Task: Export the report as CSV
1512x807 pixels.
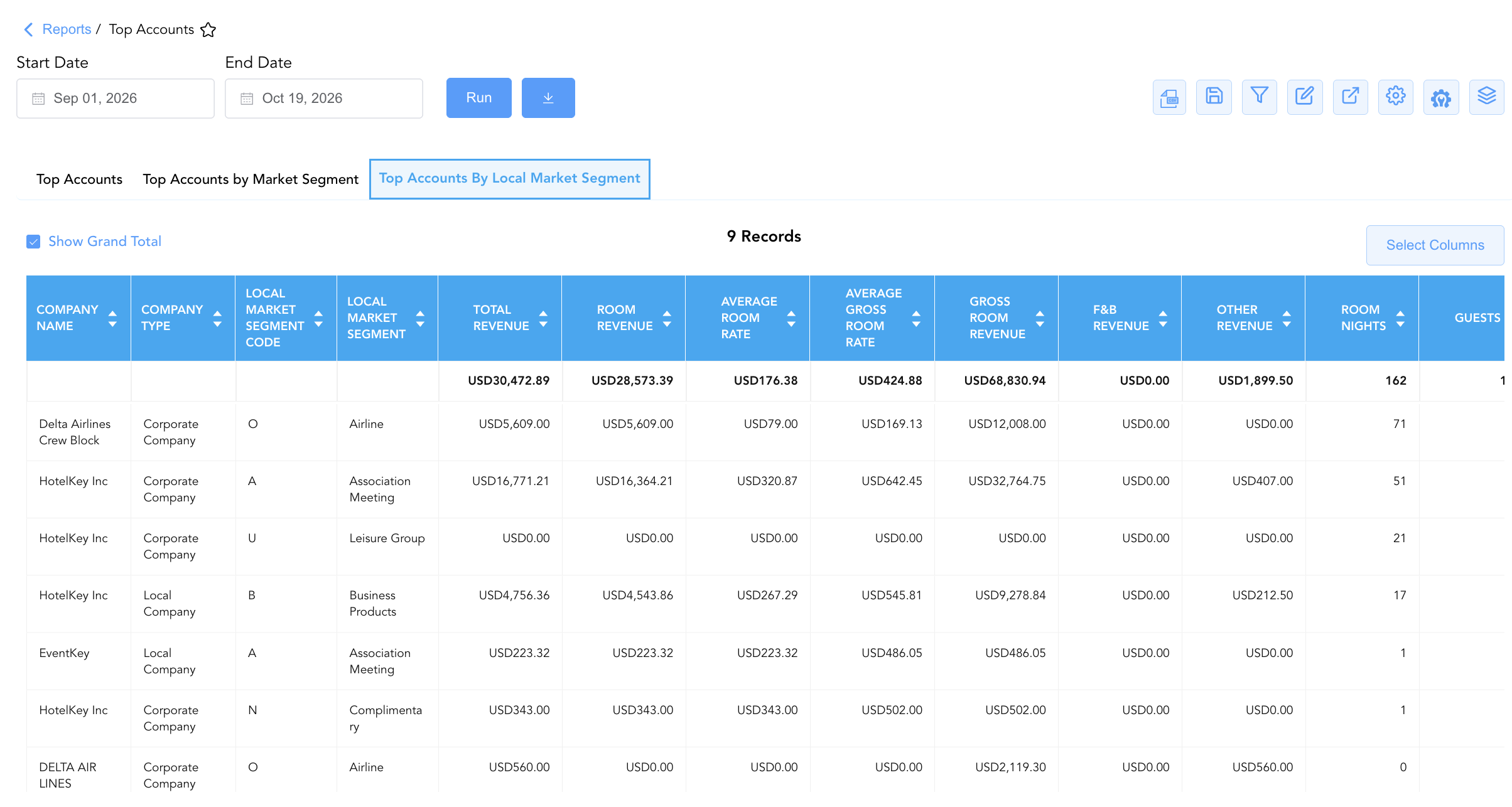Action: pyautogui.click(x=1169, y=97)
